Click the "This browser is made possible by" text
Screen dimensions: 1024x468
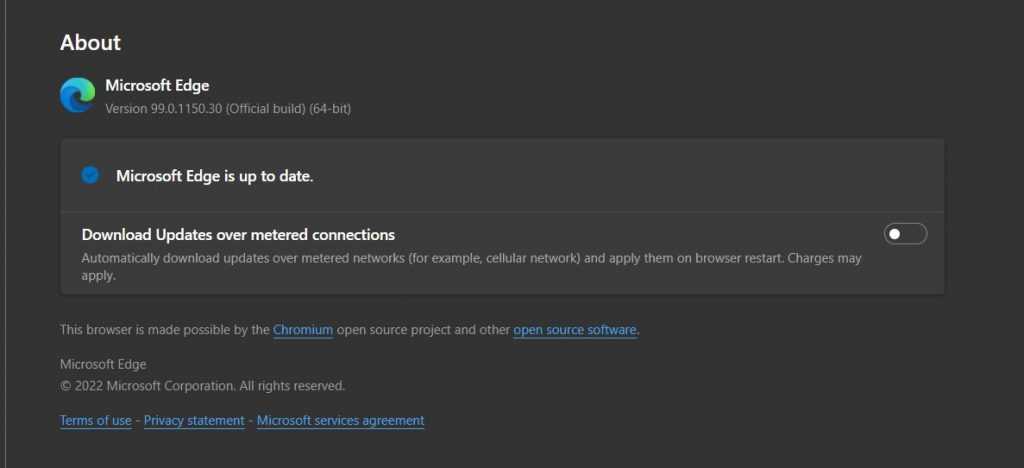coord(164,330)
